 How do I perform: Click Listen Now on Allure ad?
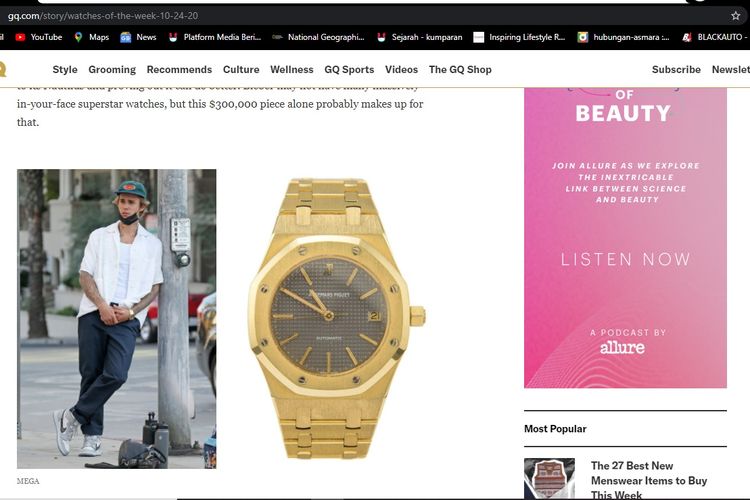(x=626, y=259)
